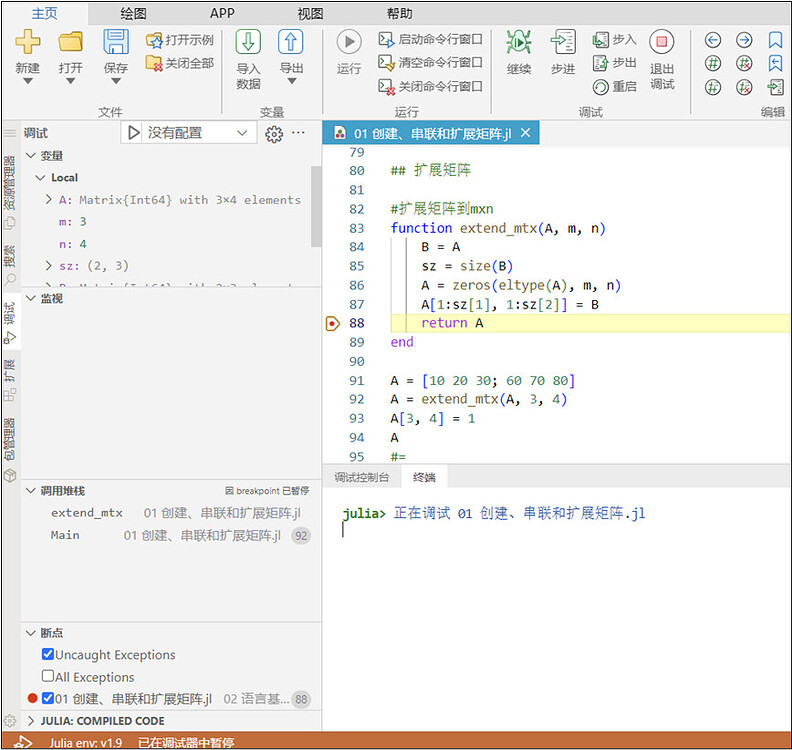
Task: Click the back navigation arrow icon
Action: [713, 40]
